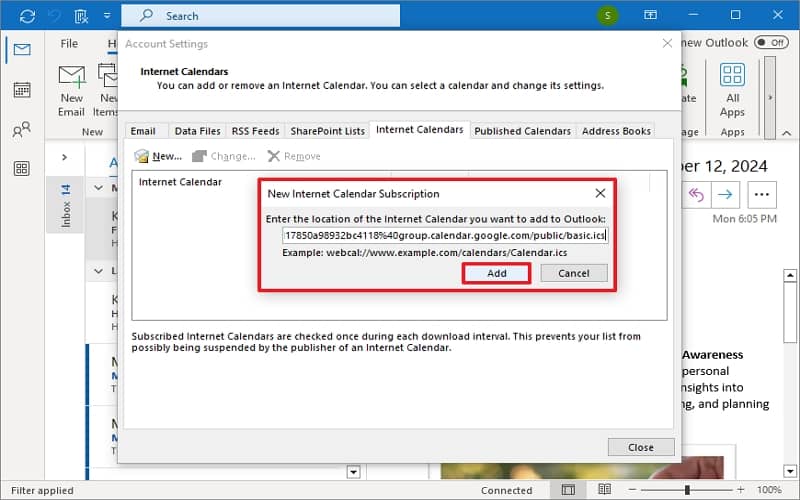Click the ribbon display options icon
The width and height of the screenshot is (800, 500).
coord(651,15)
